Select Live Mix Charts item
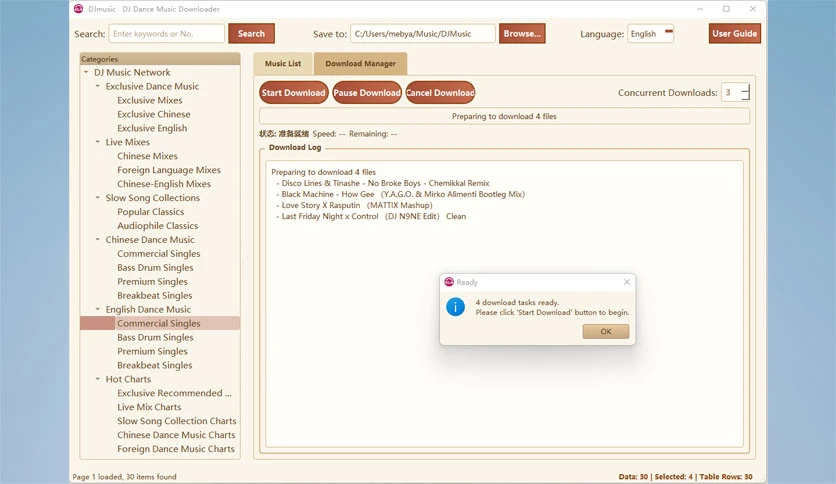The image size is (836, 484). coord(149,407)
